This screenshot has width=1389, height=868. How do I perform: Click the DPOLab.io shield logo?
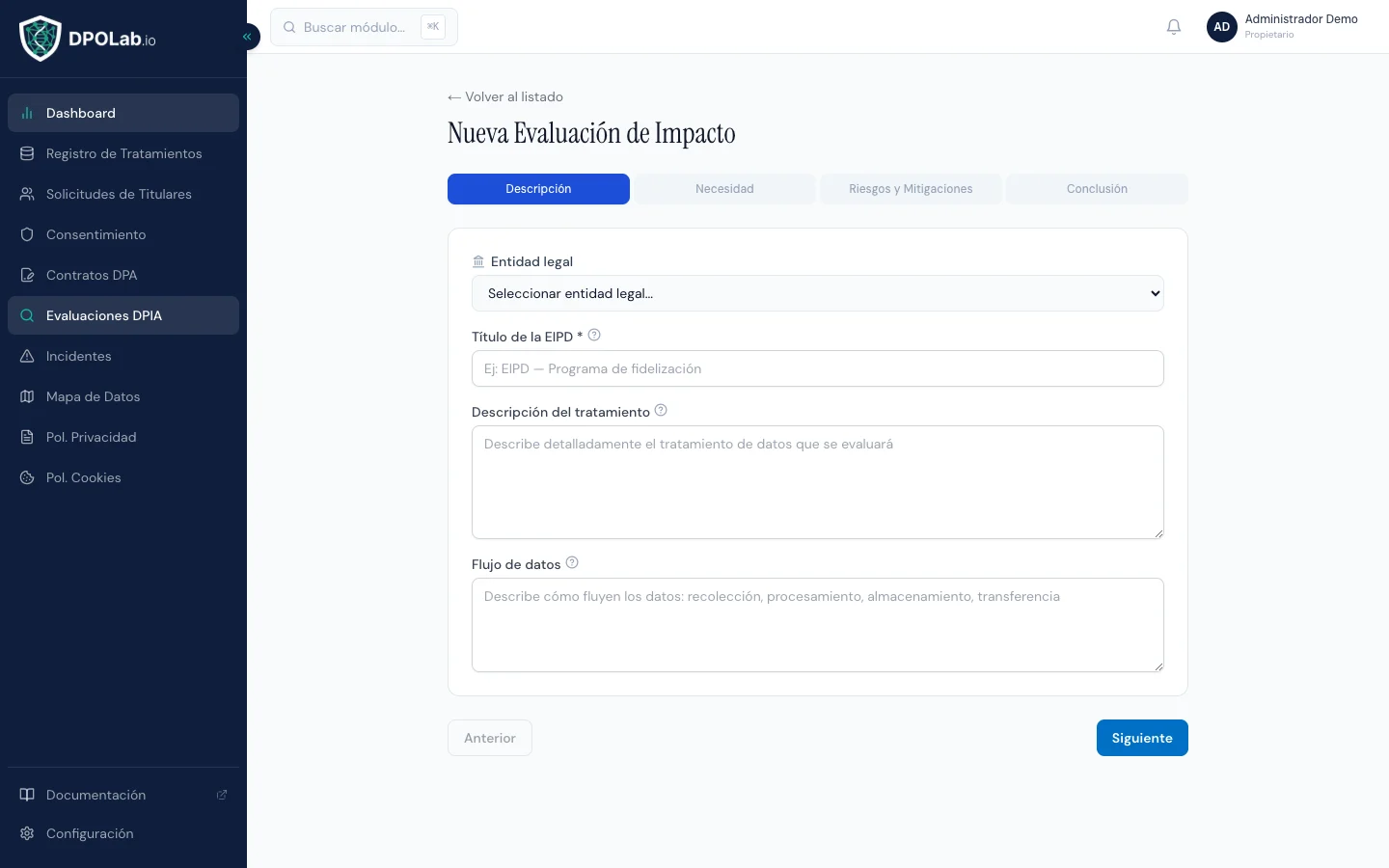41,39
